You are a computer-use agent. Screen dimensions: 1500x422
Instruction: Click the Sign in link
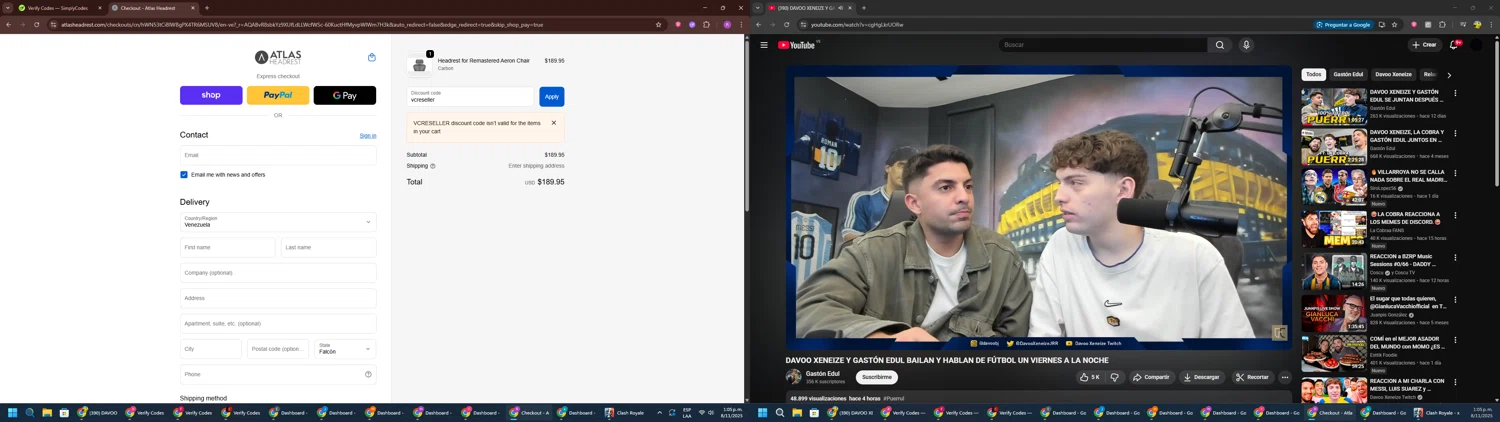(x=368, y=136)
